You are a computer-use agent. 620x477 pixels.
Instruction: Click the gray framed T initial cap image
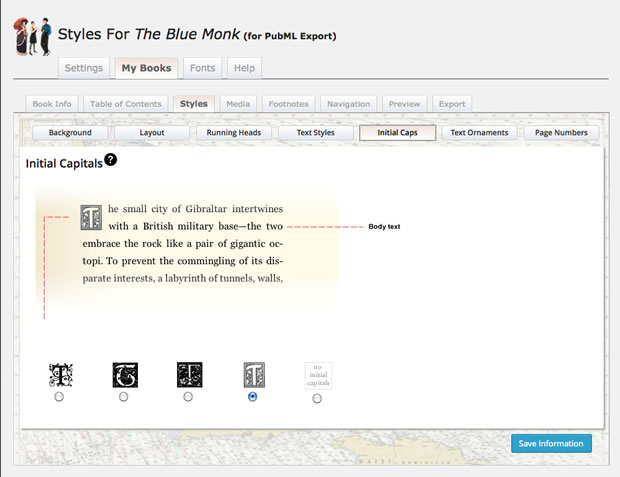[253, 375]
